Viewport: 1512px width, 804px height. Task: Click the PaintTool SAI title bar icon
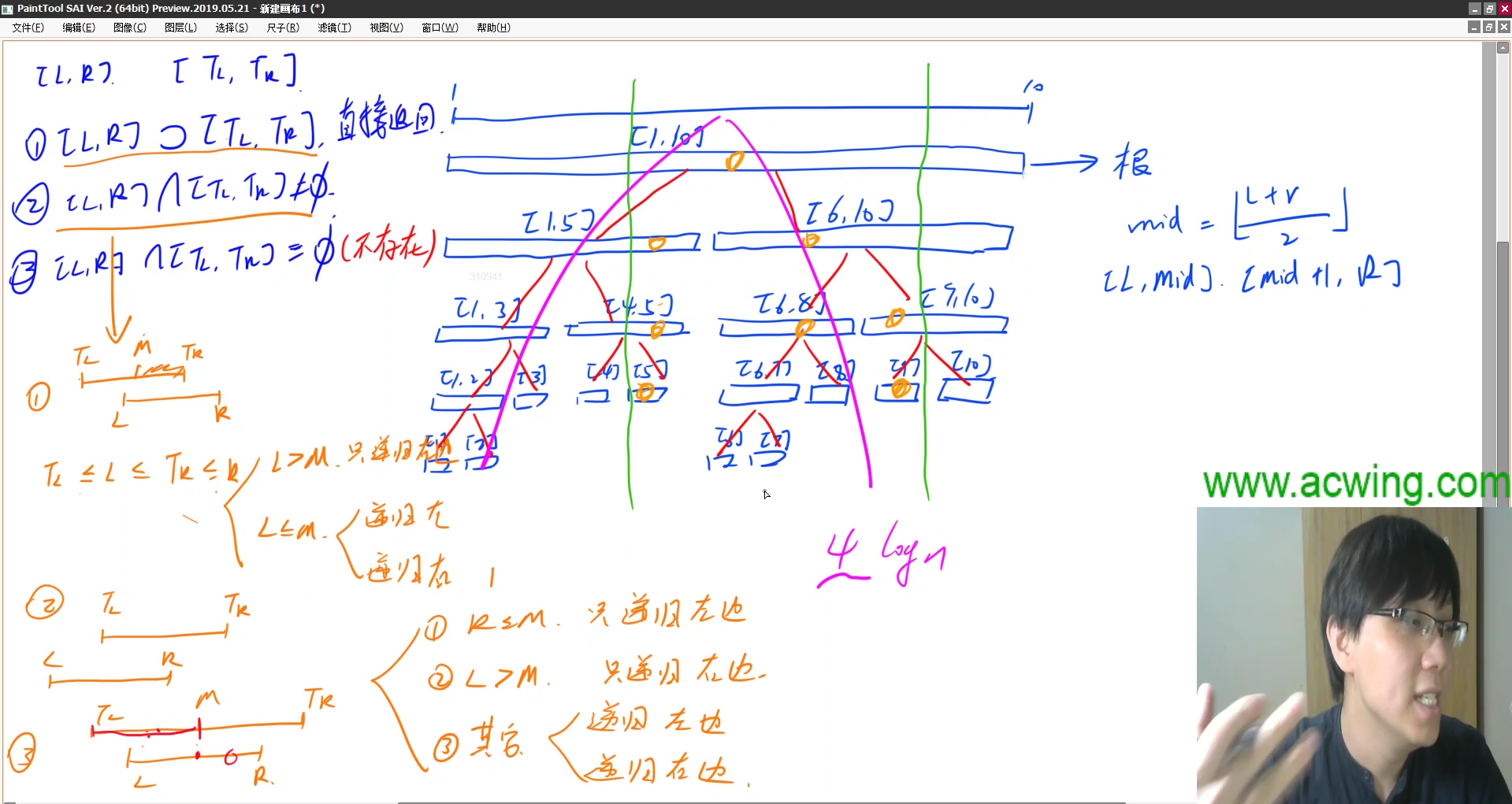pyautogui.click(x=7, y=9)
